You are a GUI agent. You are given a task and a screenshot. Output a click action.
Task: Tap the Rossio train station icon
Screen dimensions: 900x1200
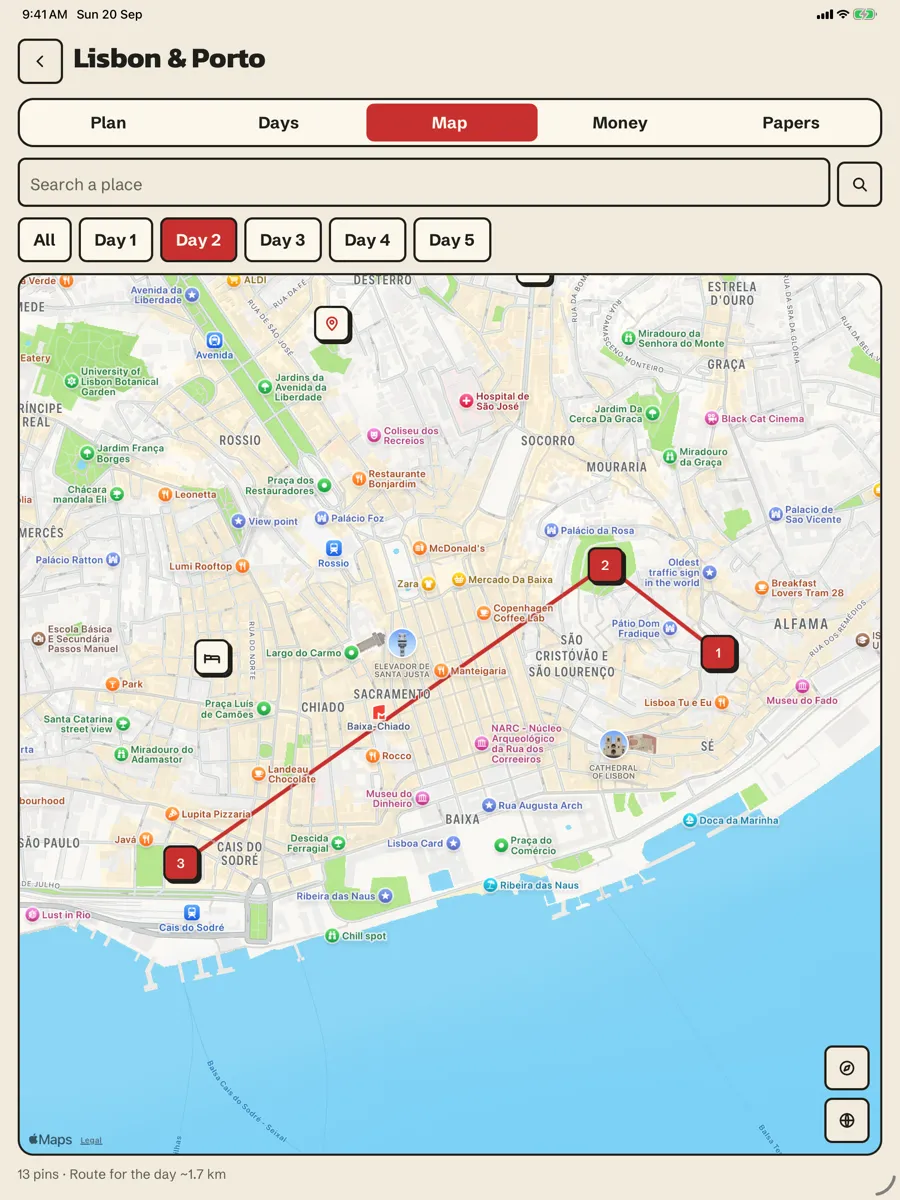[333, 548]
